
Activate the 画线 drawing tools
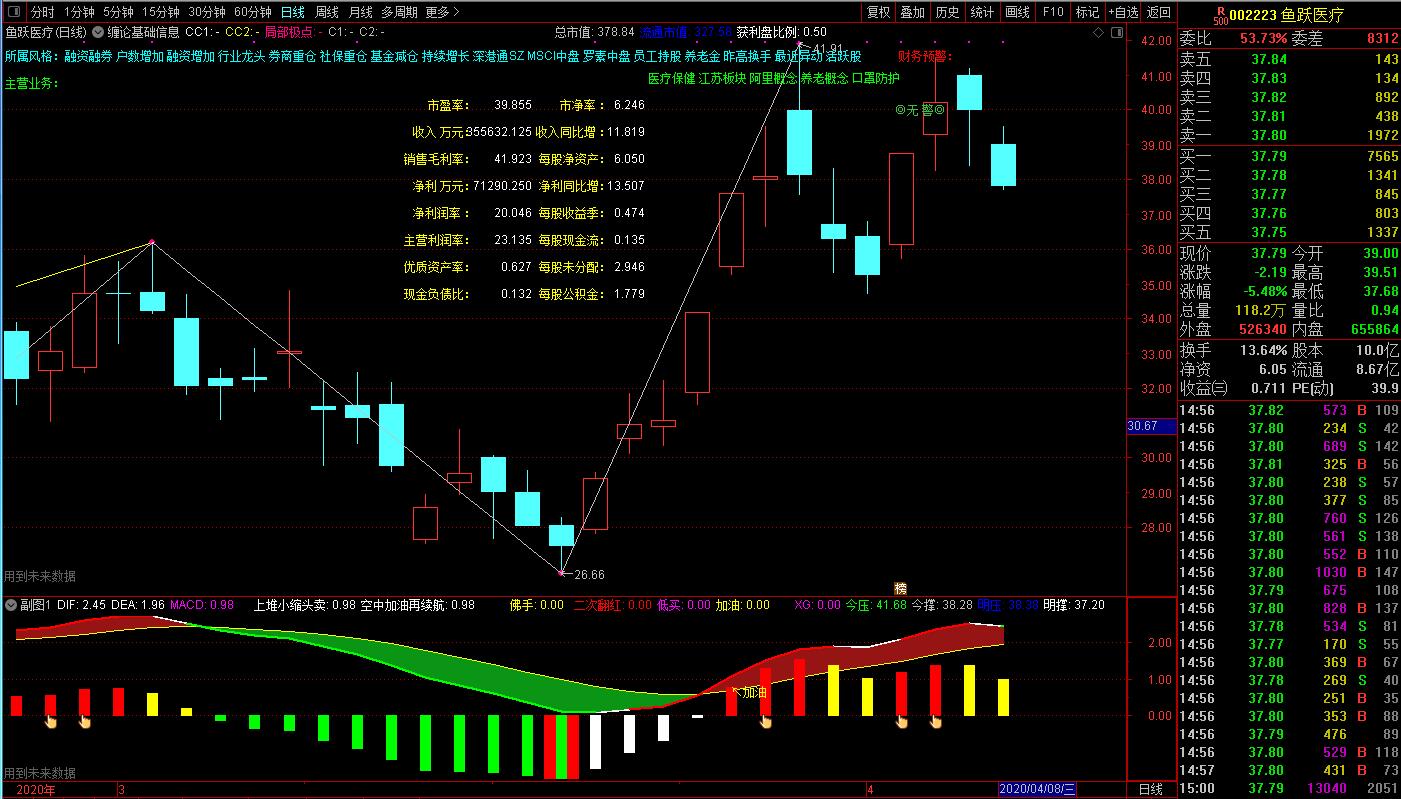1017,12
